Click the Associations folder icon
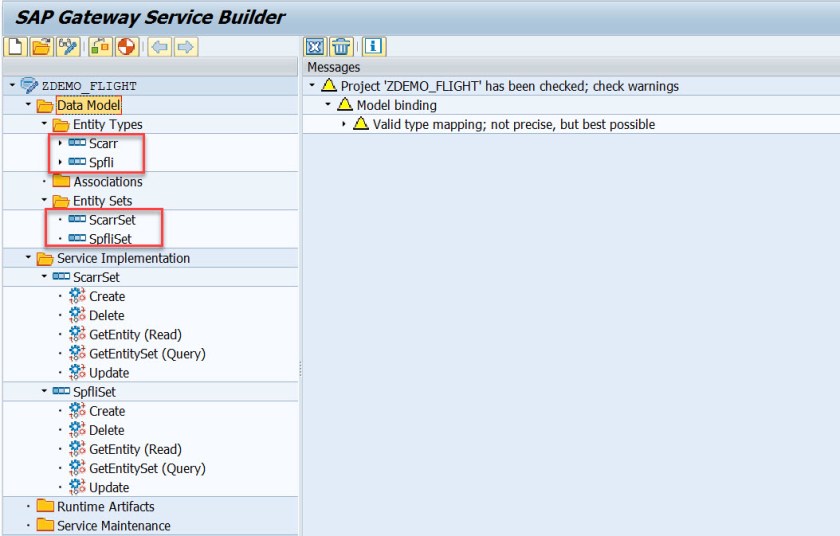 pyautogui.click(x=61, y=181)
